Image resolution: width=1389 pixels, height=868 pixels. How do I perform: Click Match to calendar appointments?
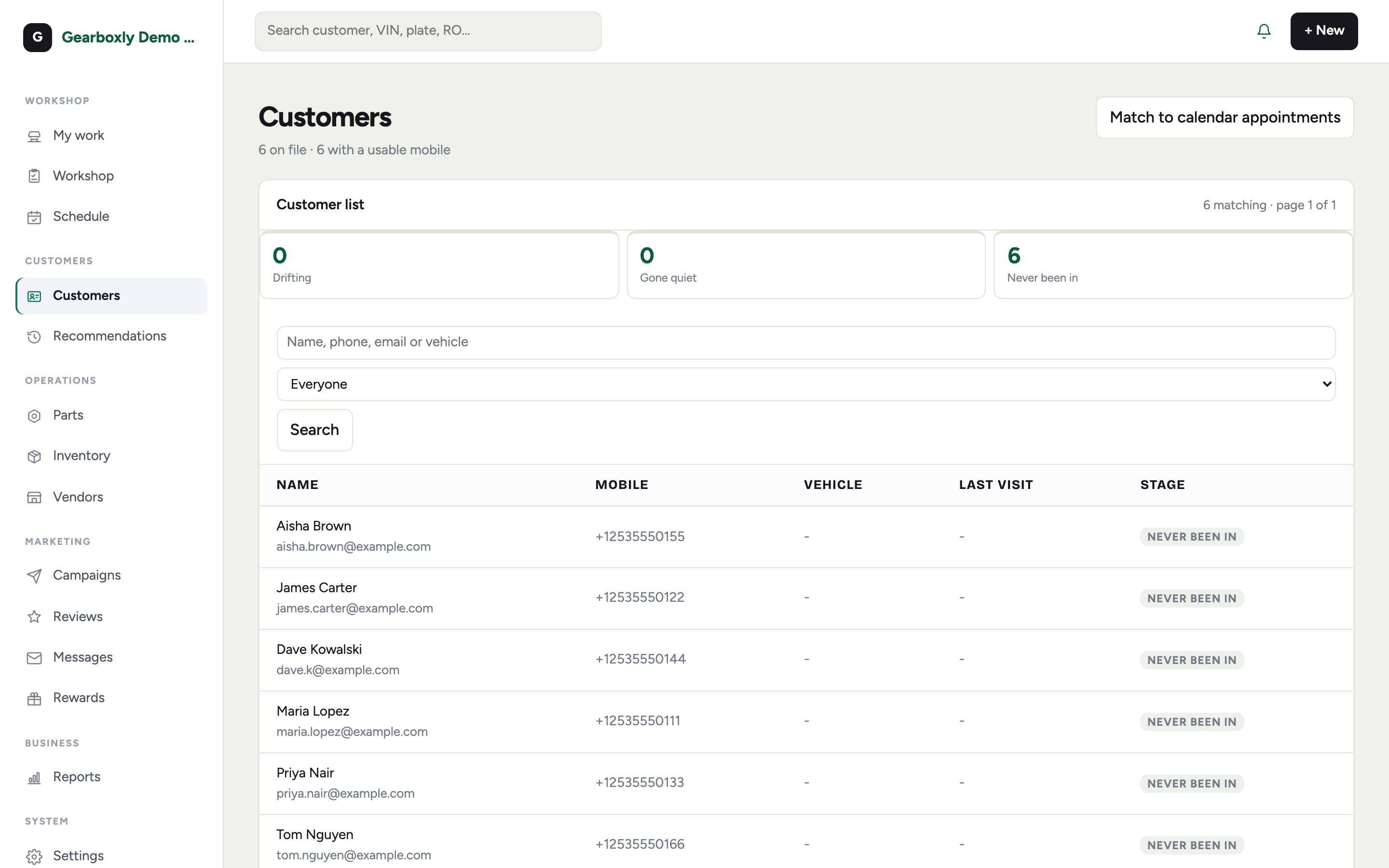(1225, 118)
